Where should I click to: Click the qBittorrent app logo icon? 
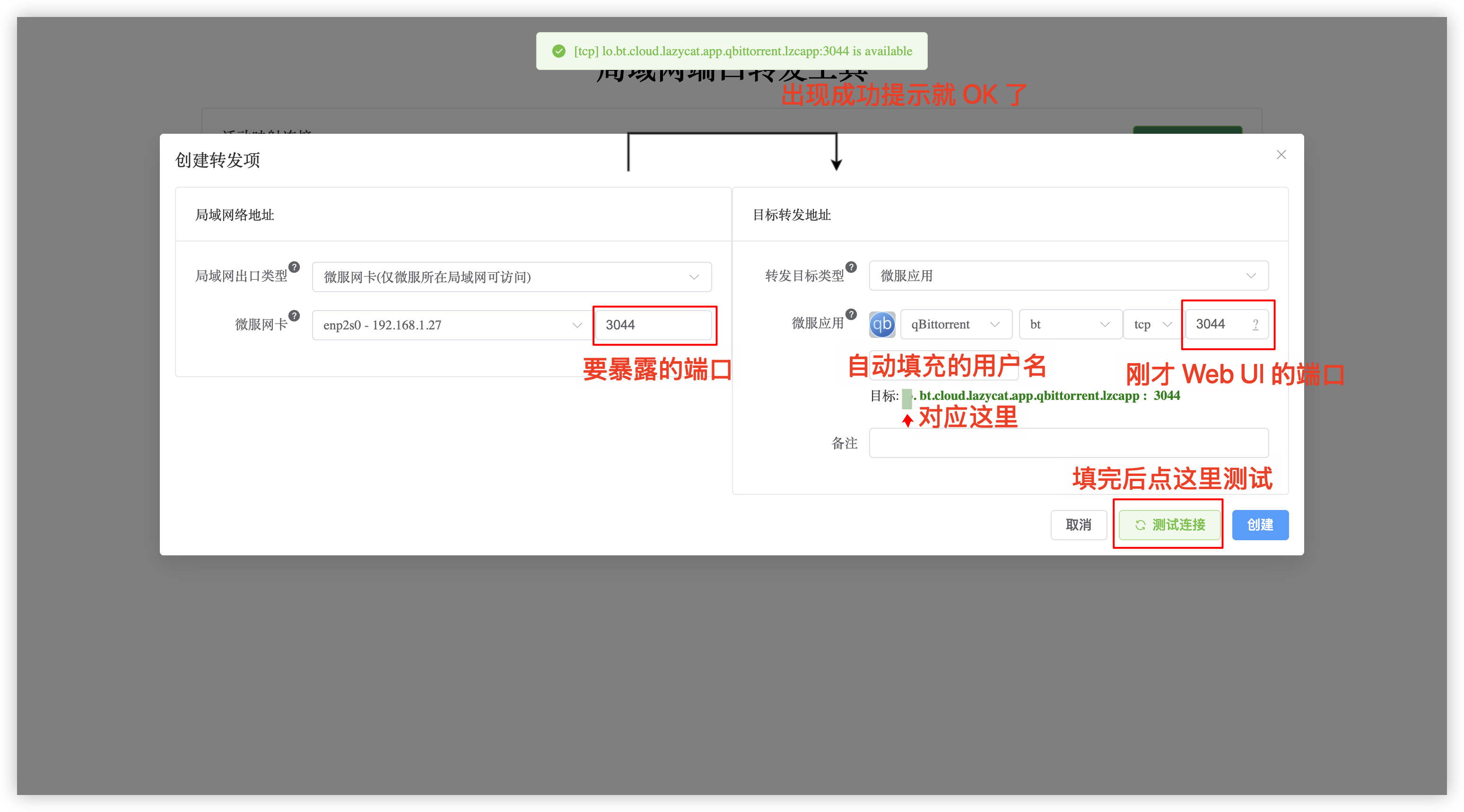point(882,324)
